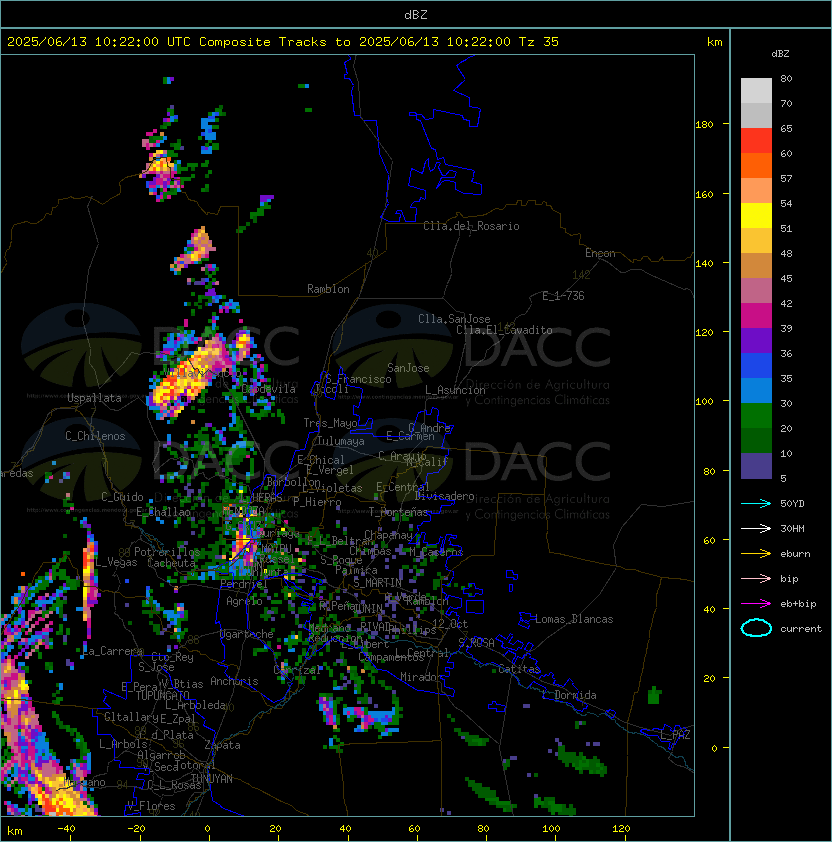Click the 'Catitas' place label
Screen dimensions: 832x842
click(519, 669)
